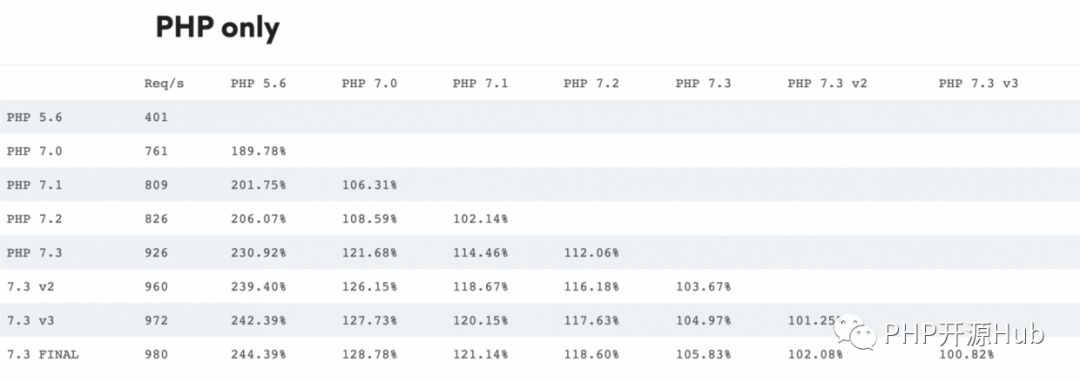Select the PHP 7.1 column header
Image resolution: width=1080 pixels, height=382 pixels.
tap(480, 83)
